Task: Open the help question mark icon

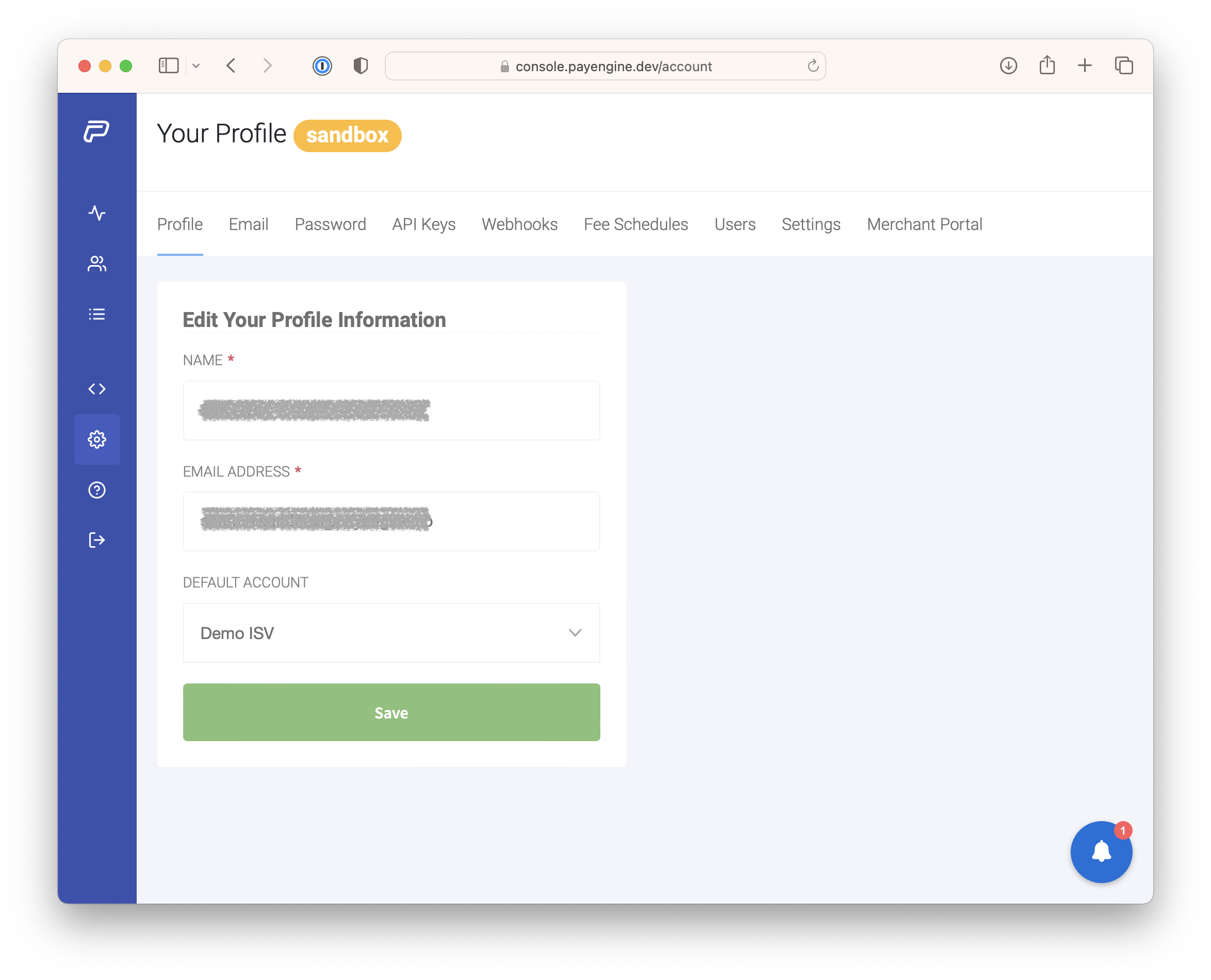Action: [x=96, y=490]
